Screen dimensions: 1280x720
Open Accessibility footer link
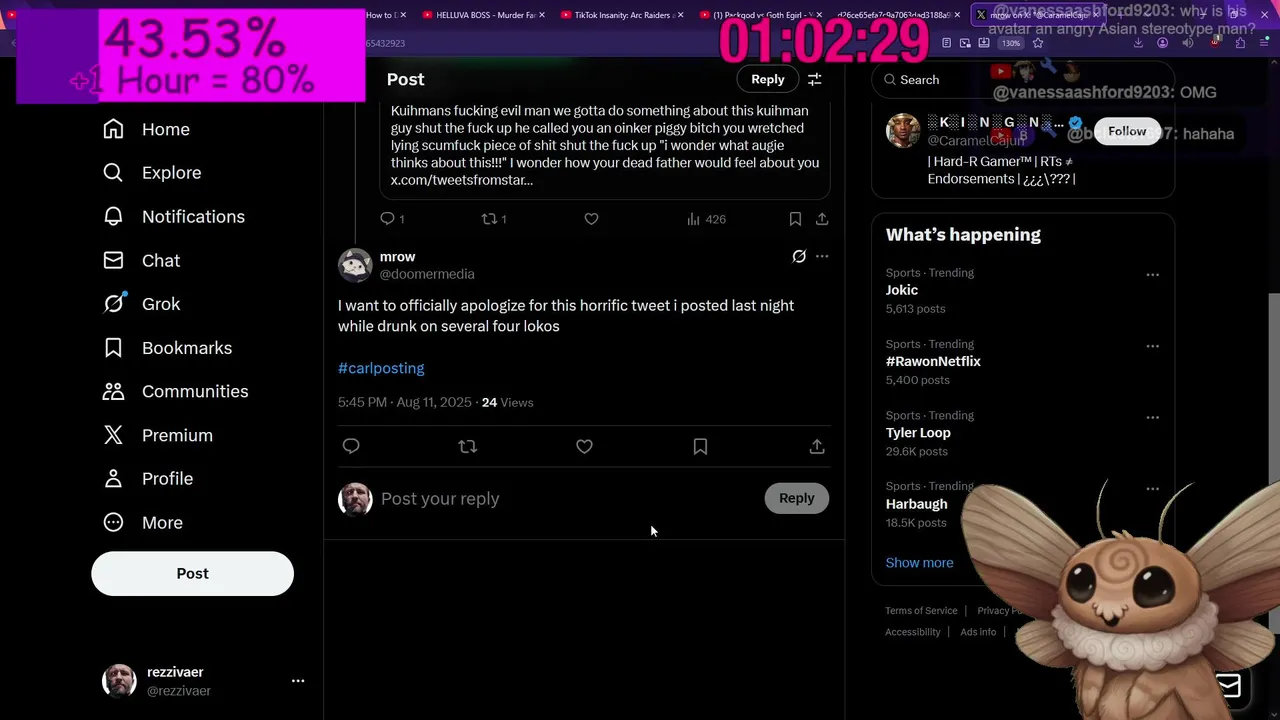click(x=912, y=632)
